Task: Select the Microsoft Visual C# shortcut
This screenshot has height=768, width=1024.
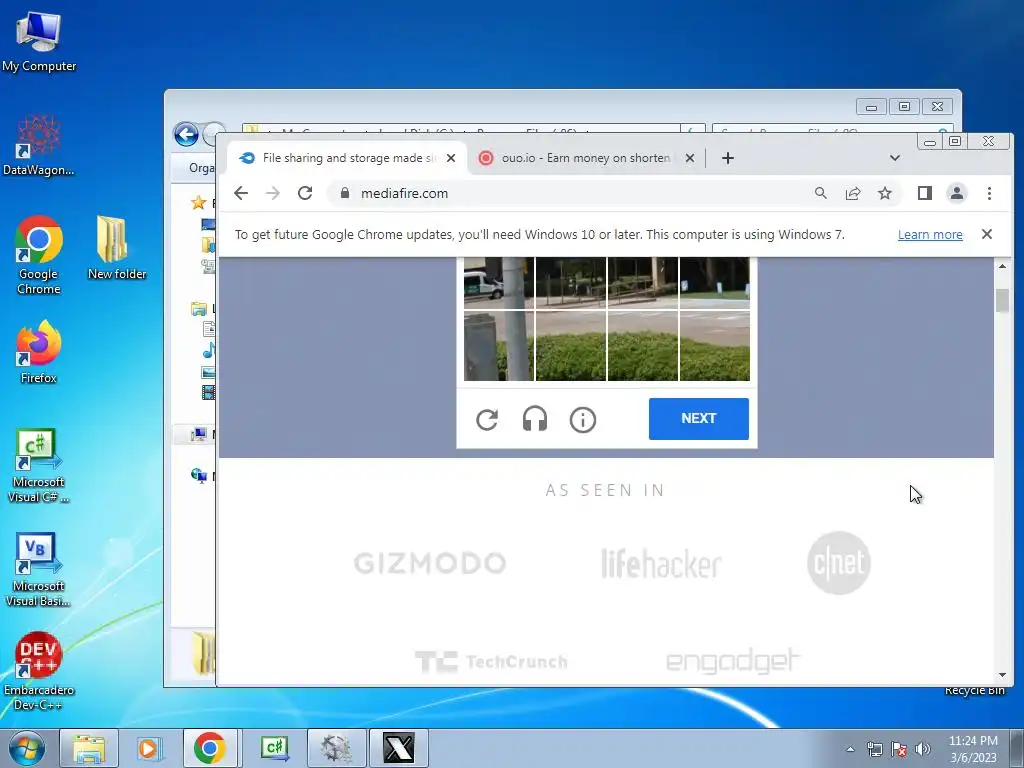Action: [39, 465]
